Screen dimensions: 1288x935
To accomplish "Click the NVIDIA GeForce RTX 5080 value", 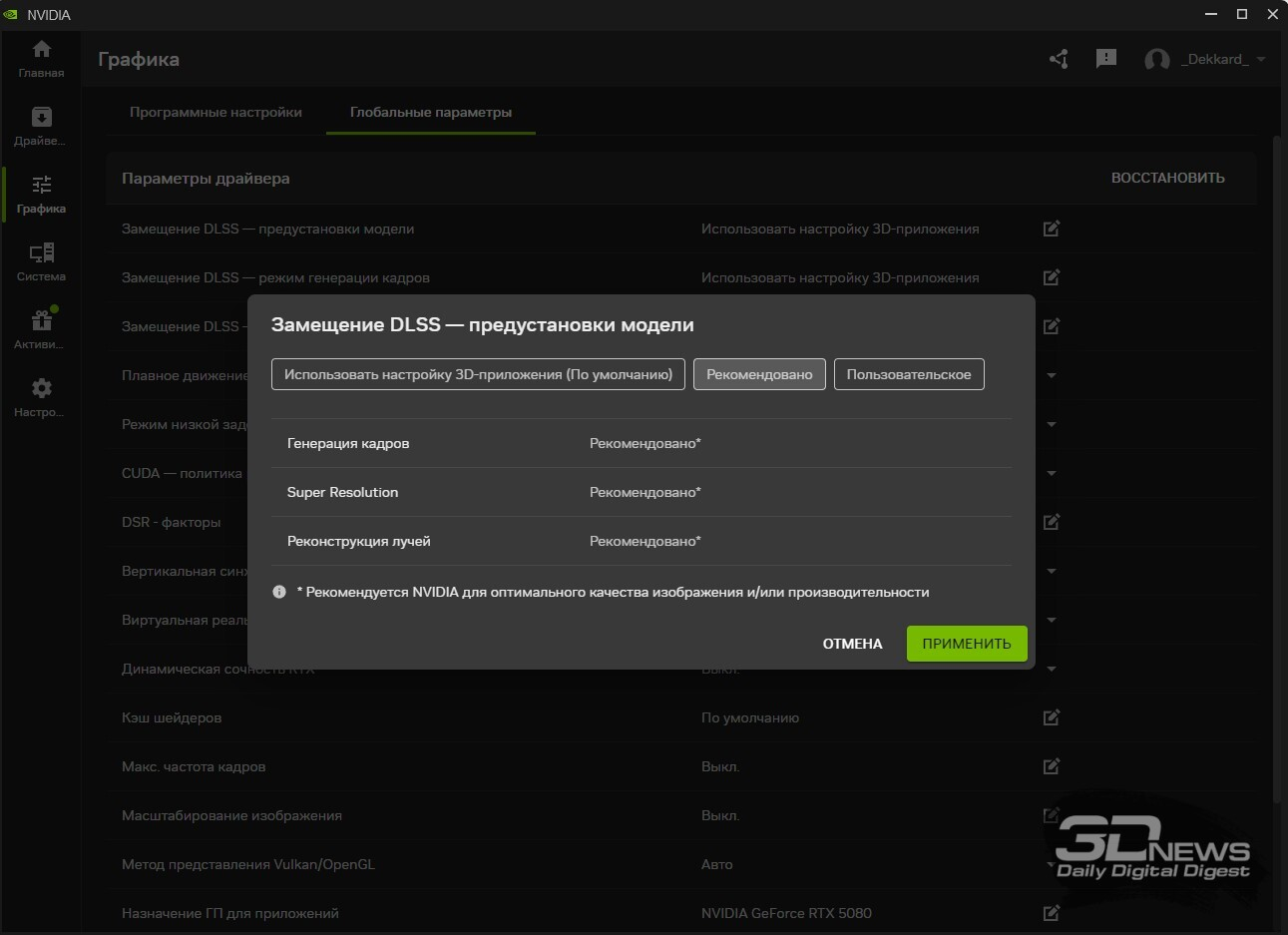I will (x=786, y=913).
